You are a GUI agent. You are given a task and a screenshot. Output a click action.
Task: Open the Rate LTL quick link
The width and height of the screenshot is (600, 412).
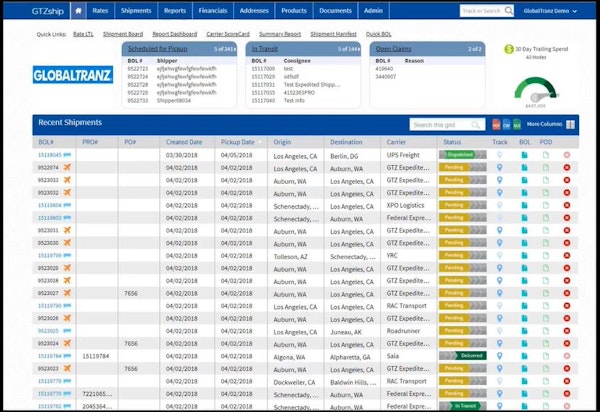pos(83,34)
